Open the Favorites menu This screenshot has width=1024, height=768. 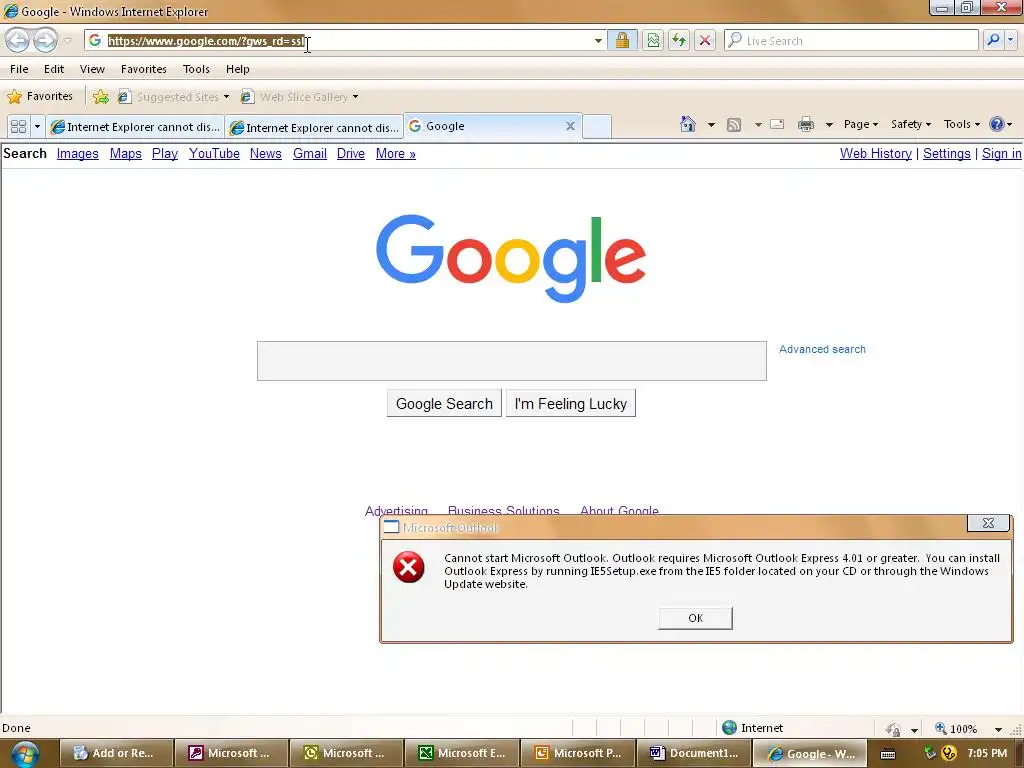pos(144,69)
